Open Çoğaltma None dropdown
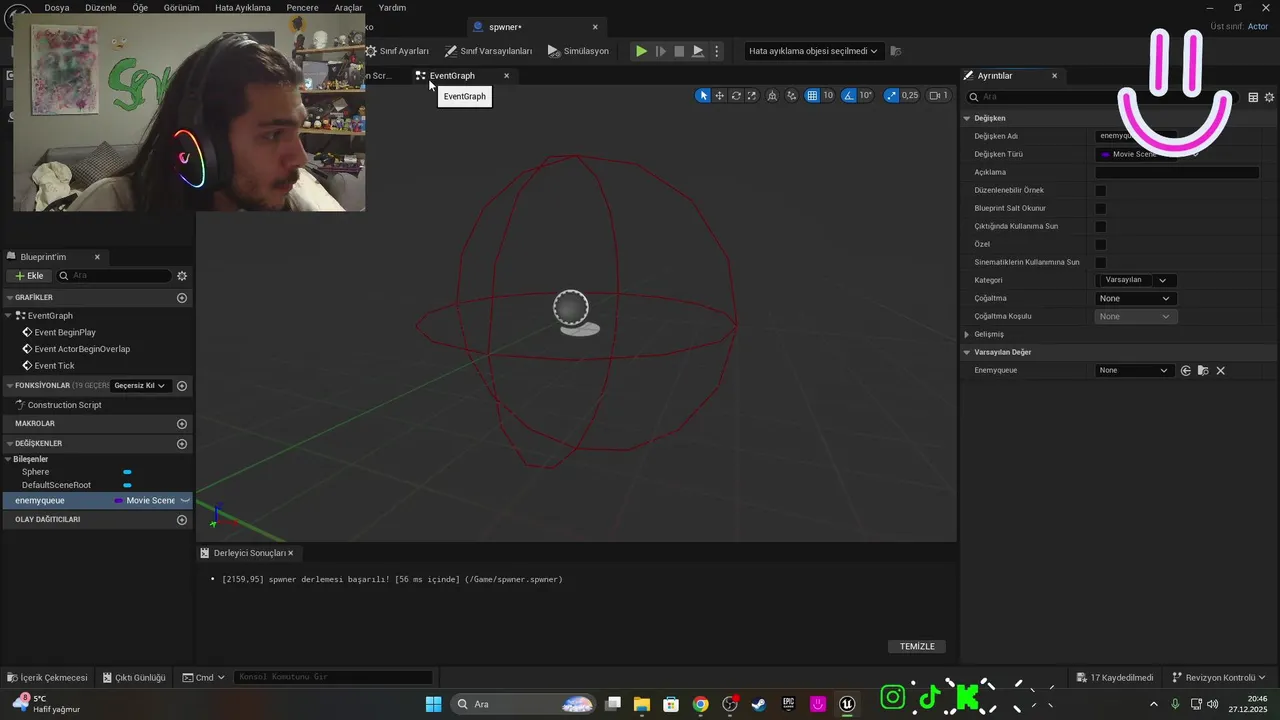 pyautogui.click(x=1136, y=298)
